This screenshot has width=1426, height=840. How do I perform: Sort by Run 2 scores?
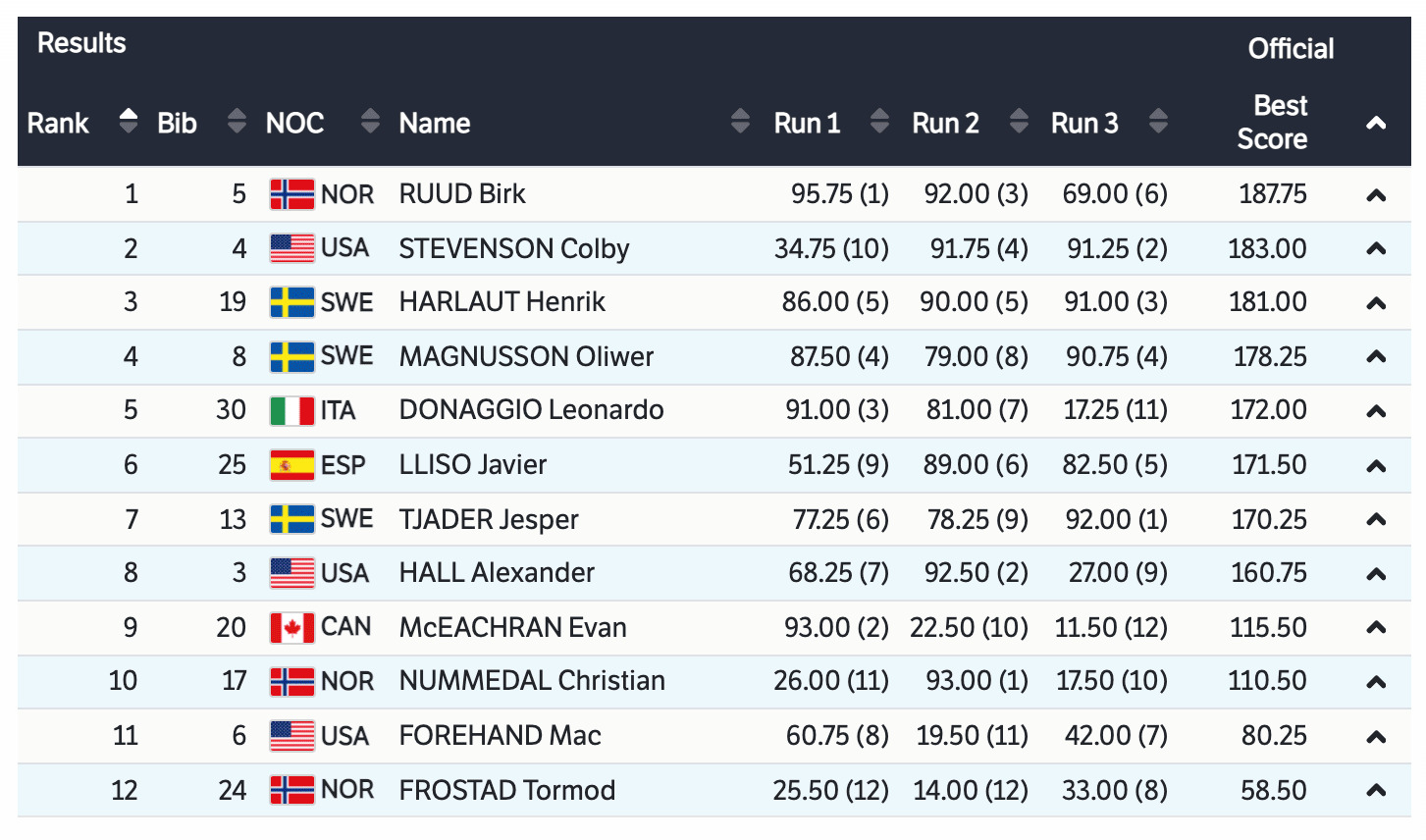(x=1019, y=122)
